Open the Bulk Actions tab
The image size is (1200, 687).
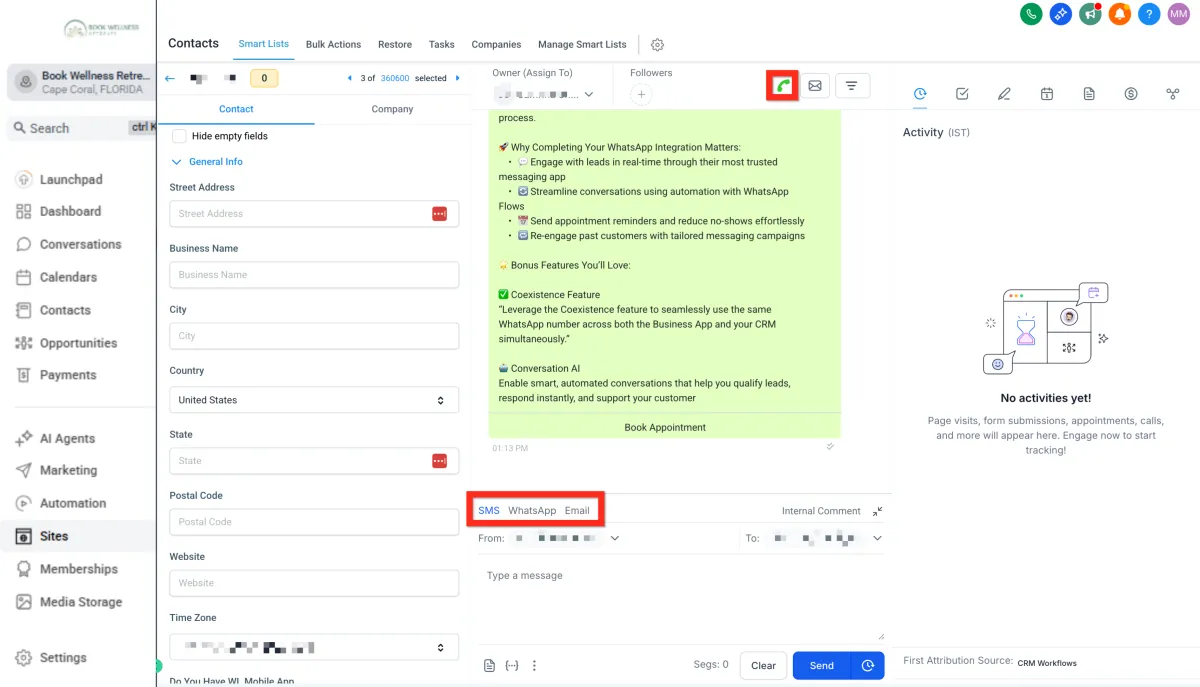tap(333, 45)
